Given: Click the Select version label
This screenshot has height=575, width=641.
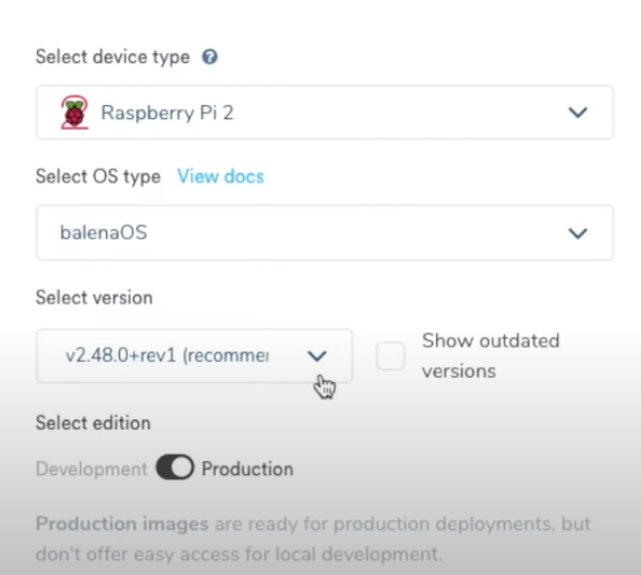Looking at the screenshot, I should coord(94,298).
